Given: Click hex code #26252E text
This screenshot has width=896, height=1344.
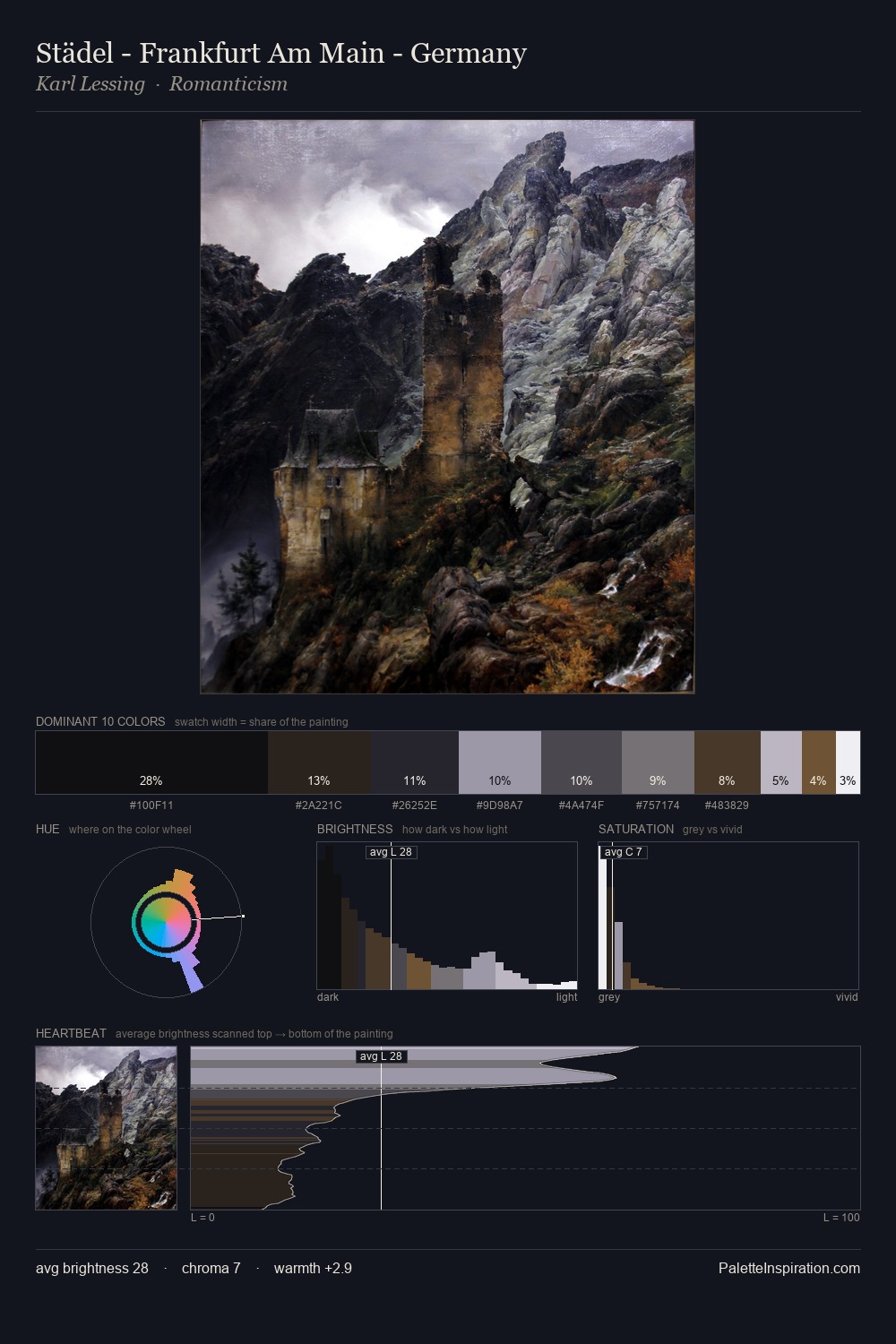Looking at the screenshot, I should (415, 805).
